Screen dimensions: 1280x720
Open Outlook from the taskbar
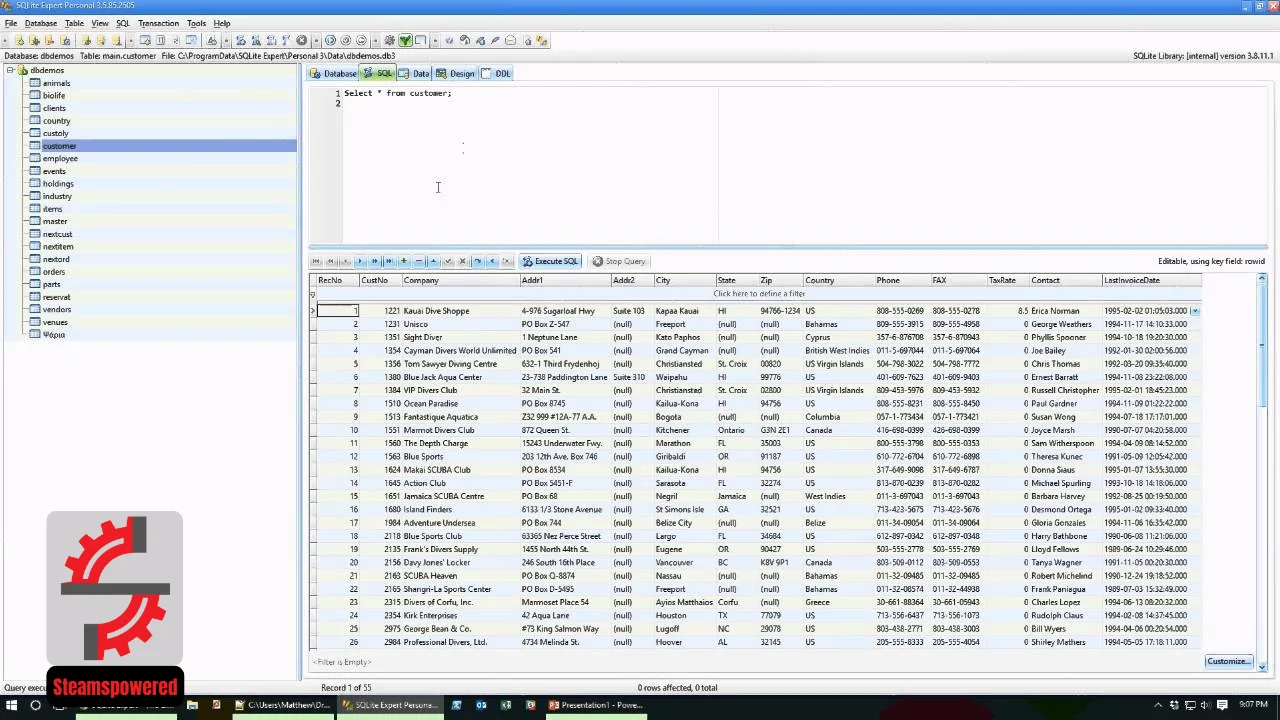pyautogui.click(x=481, y=705)
